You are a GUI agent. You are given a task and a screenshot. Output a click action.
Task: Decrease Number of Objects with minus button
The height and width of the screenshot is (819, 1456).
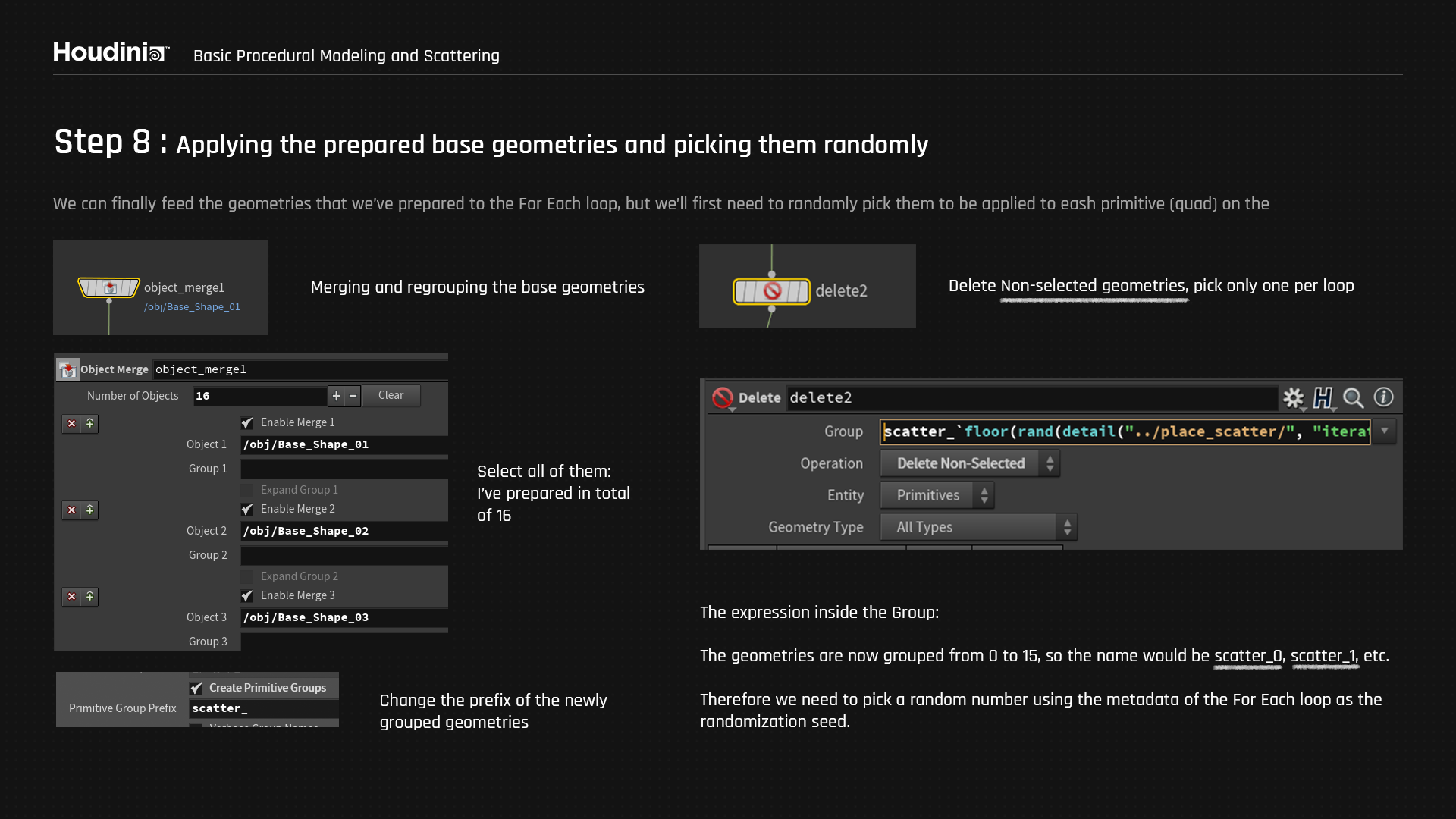(353, 396)
